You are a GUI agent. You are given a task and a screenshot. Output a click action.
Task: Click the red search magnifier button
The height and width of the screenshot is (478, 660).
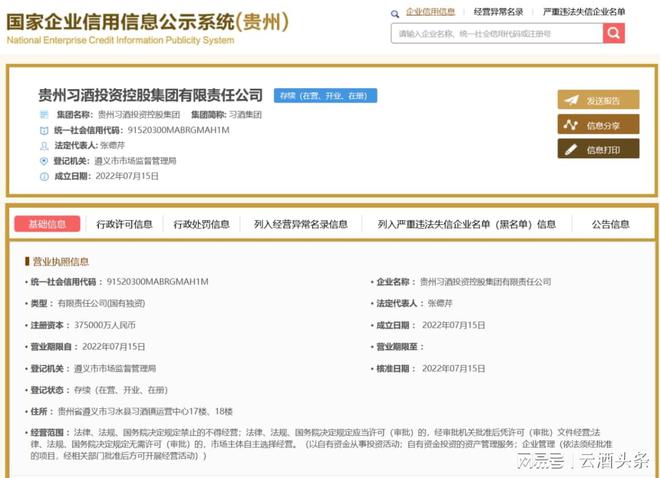point(614,33)
